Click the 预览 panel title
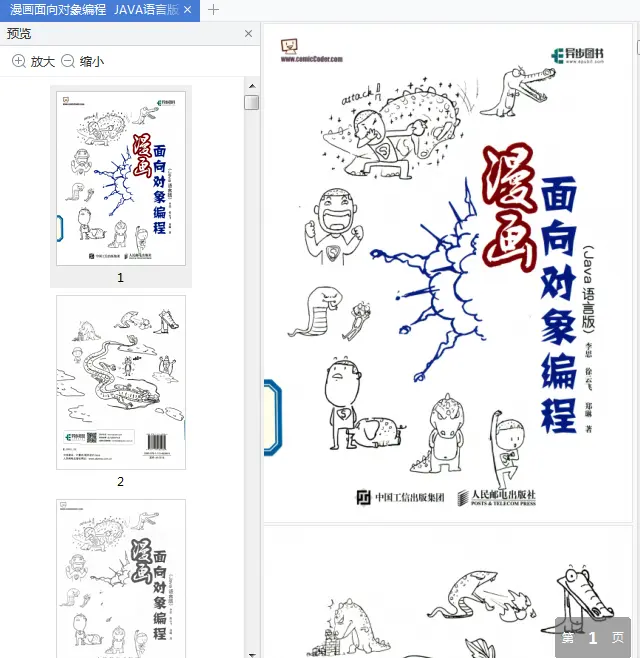 coord(19,34)
